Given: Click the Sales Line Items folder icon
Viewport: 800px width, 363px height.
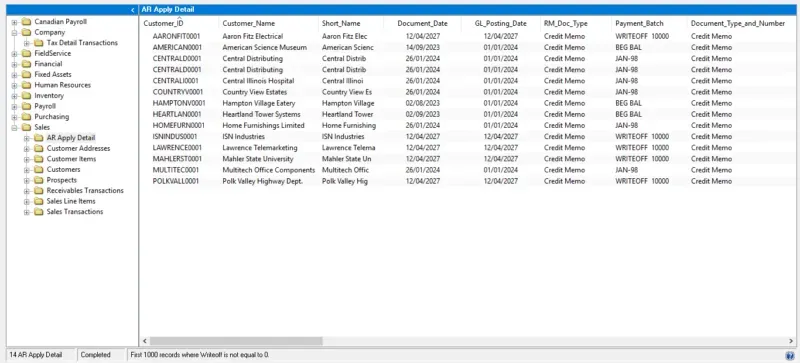Looking at the screenshot, I should (39, 201).
